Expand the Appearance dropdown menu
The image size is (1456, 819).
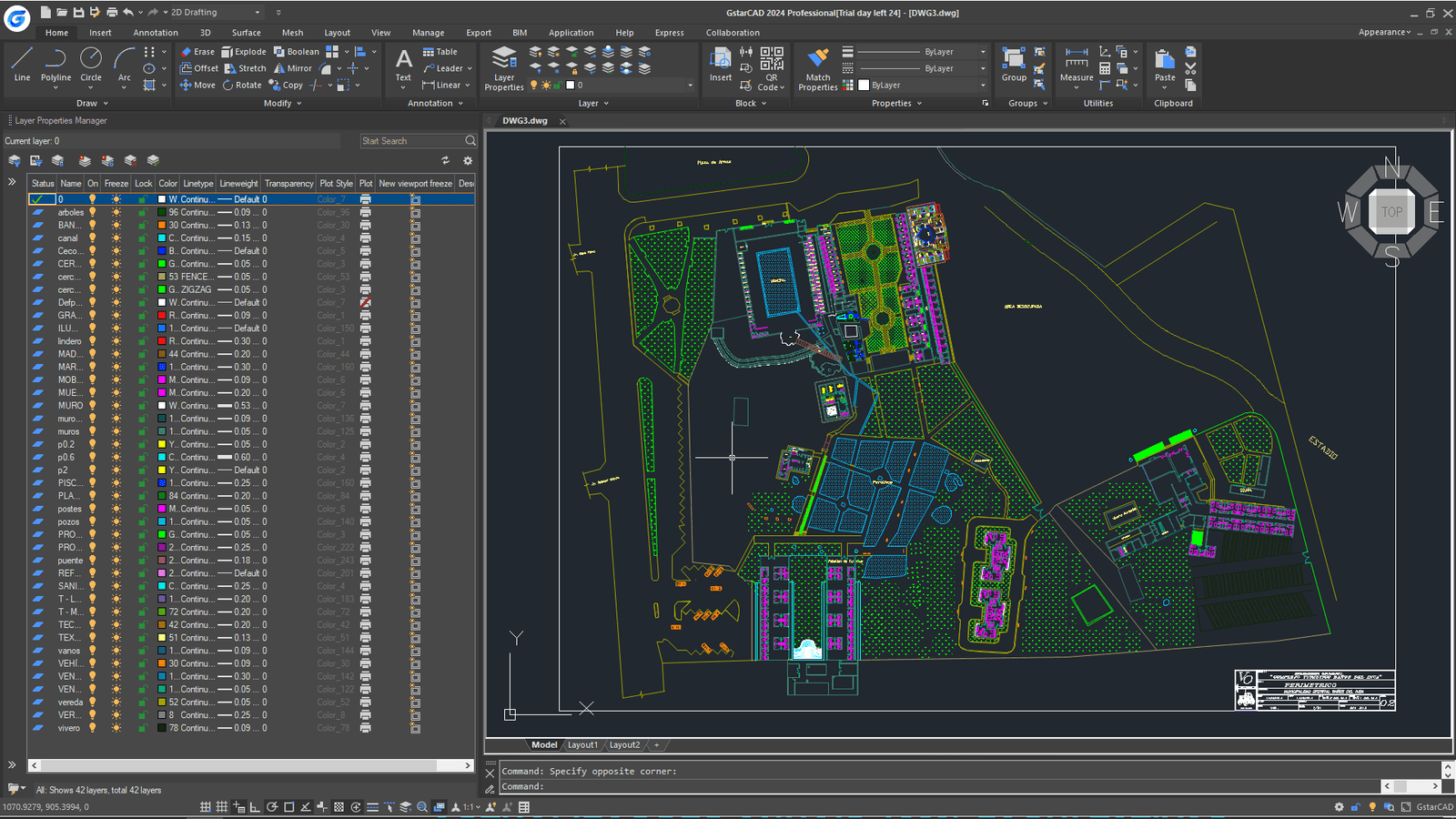1384,33
